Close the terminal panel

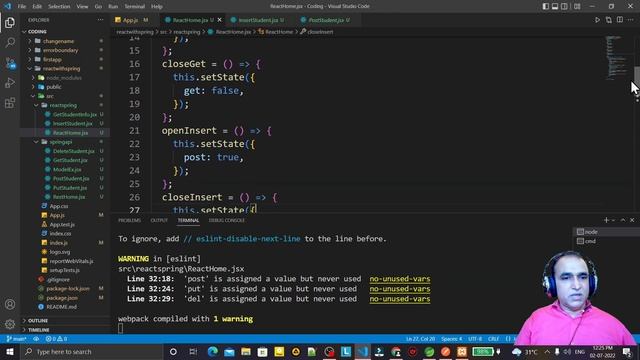(x=632, y=220)
